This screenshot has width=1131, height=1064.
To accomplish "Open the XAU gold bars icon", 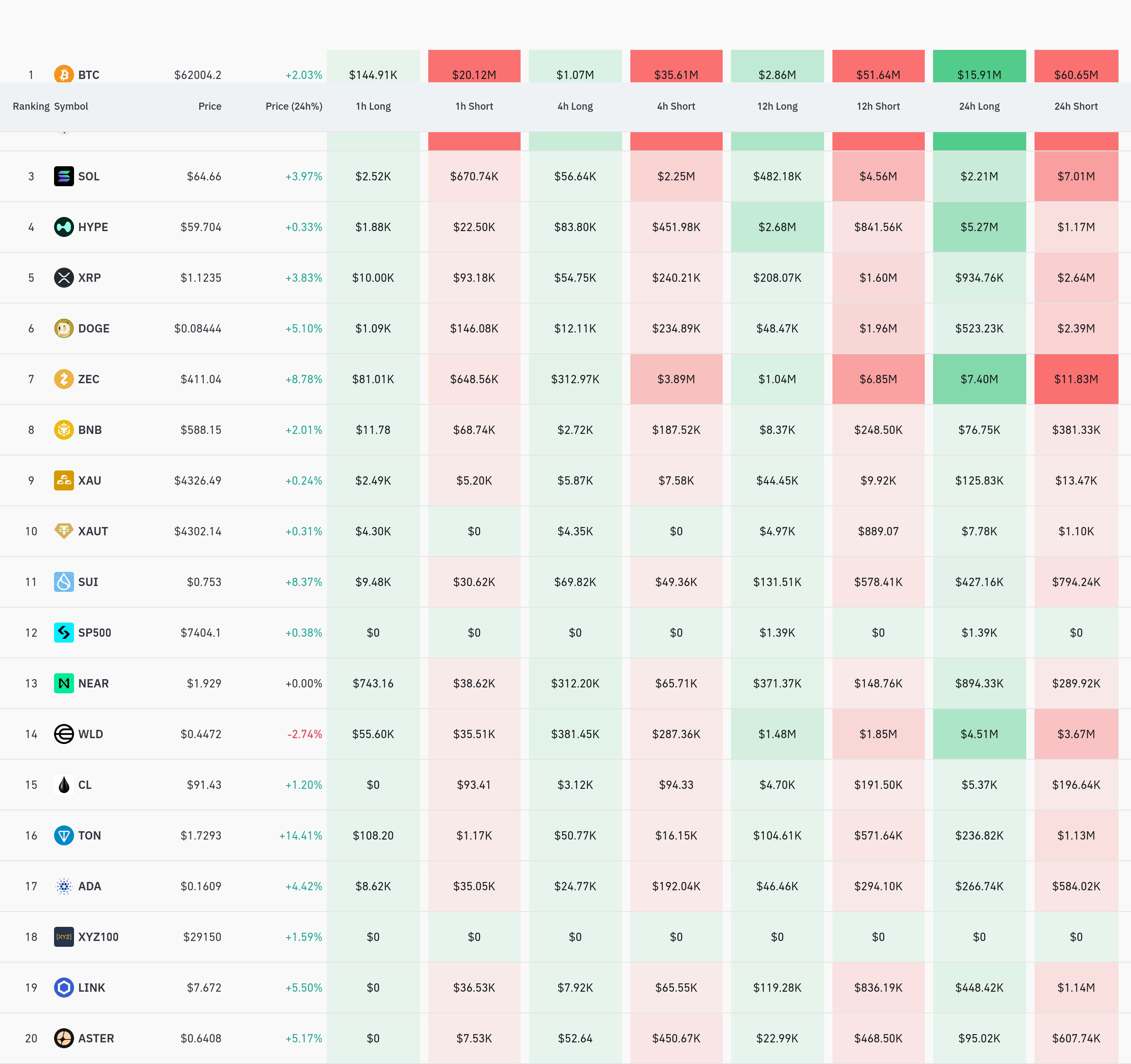I will (64, 480).
